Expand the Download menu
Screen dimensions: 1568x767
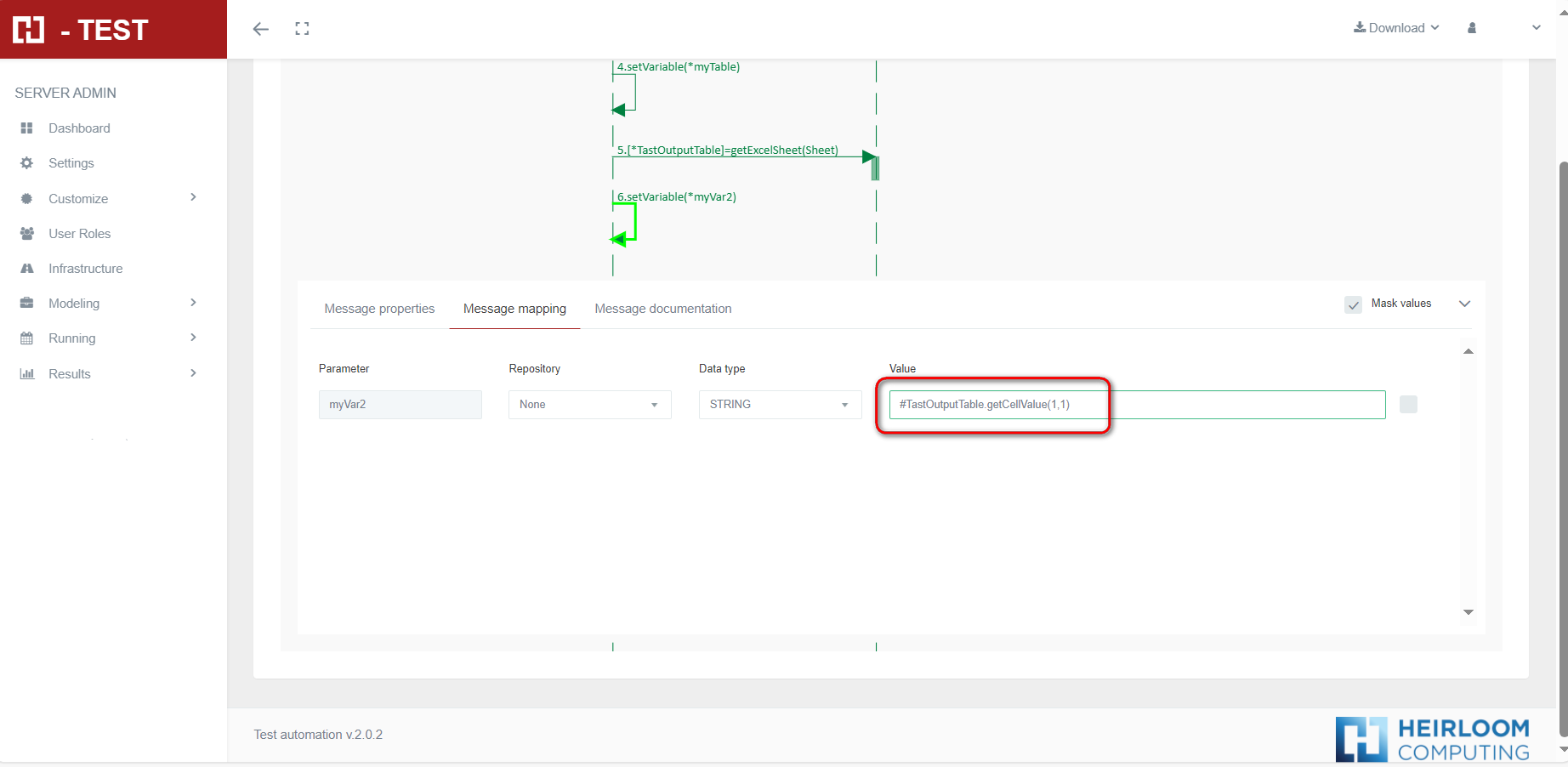[1396, 28]
